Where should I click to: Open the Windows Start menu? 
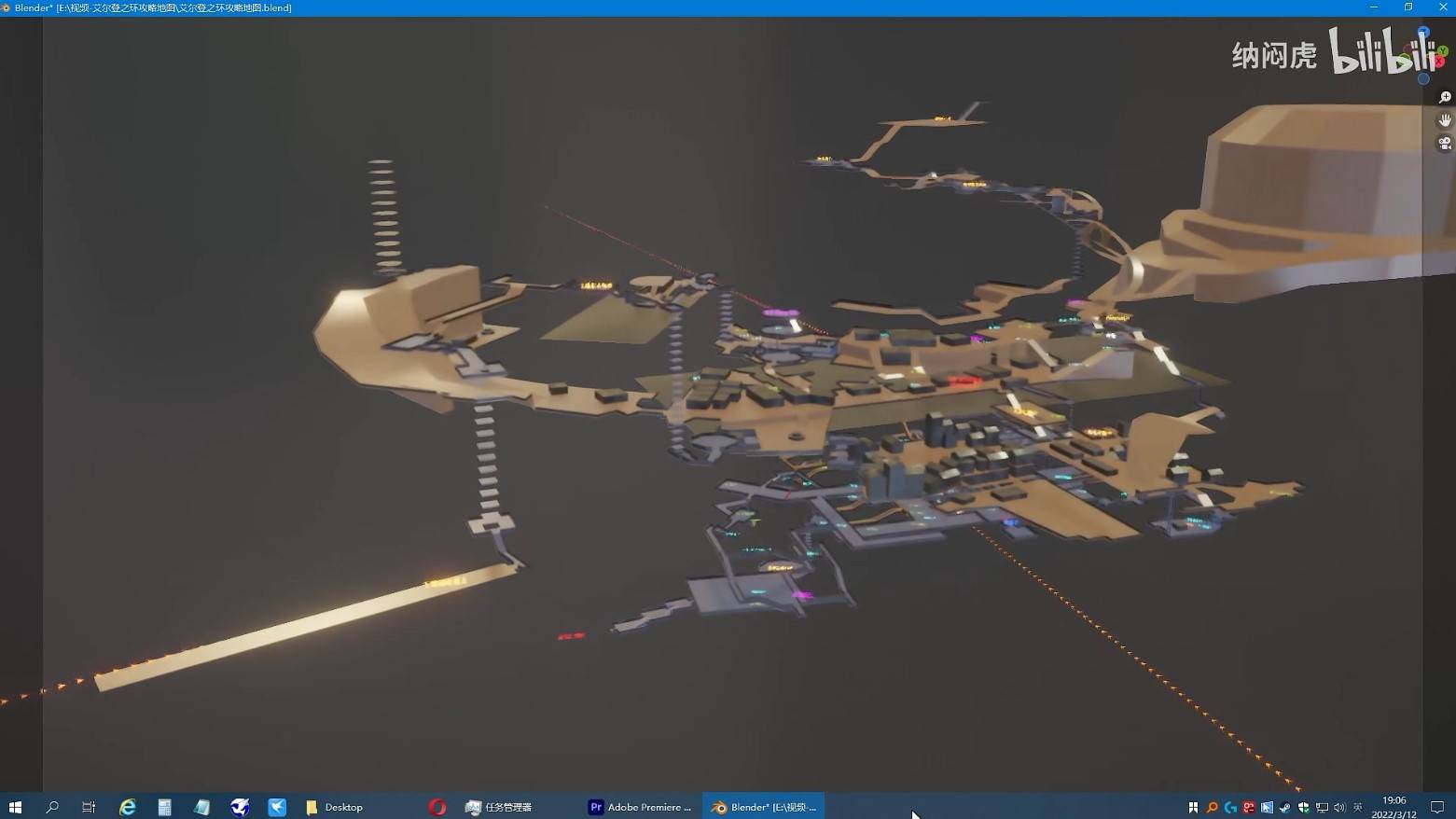coord(15,807)
